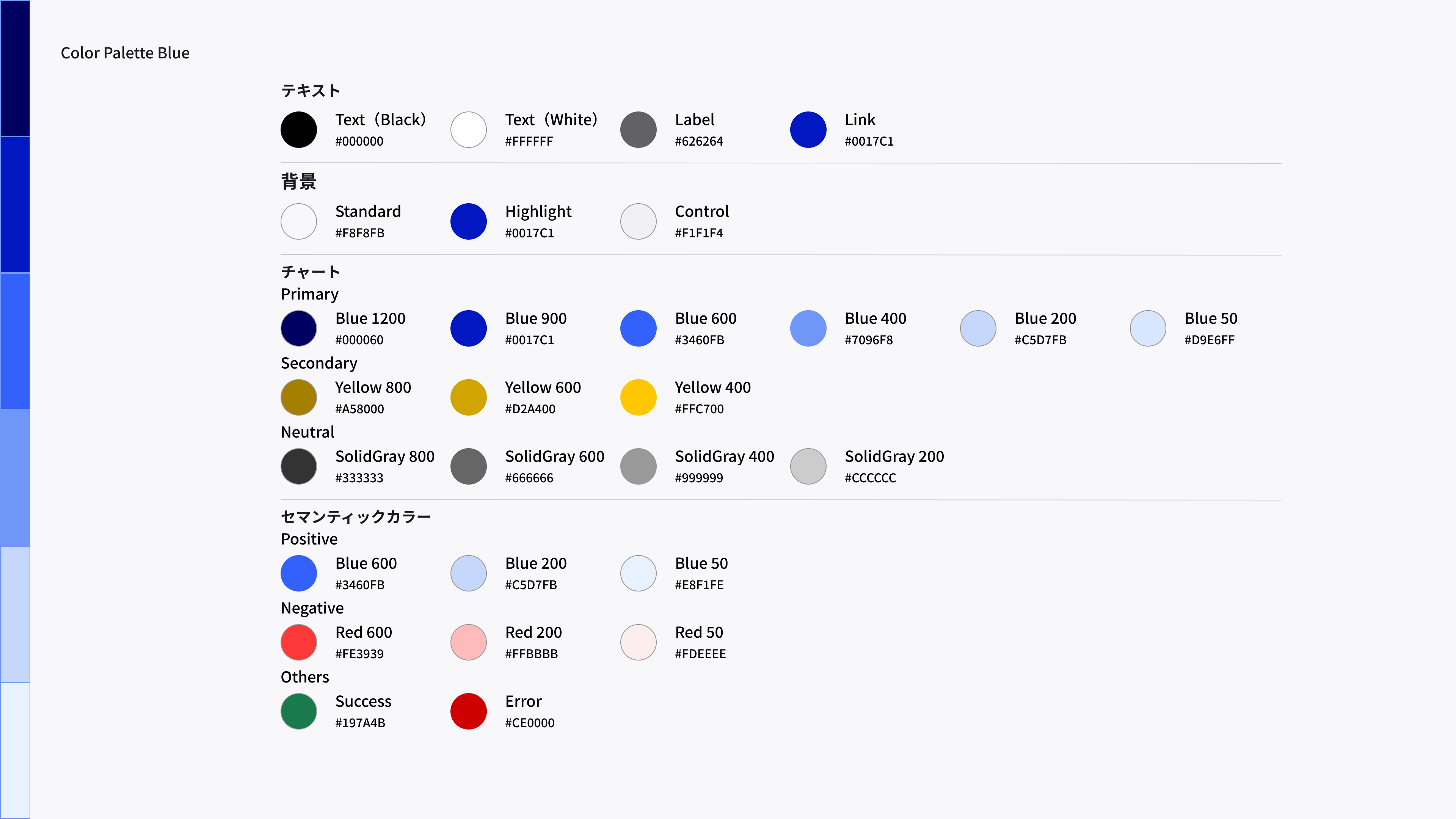Pick the SolidGray 800 #333333 swatch
The image size is (1456, 819).
298,466
